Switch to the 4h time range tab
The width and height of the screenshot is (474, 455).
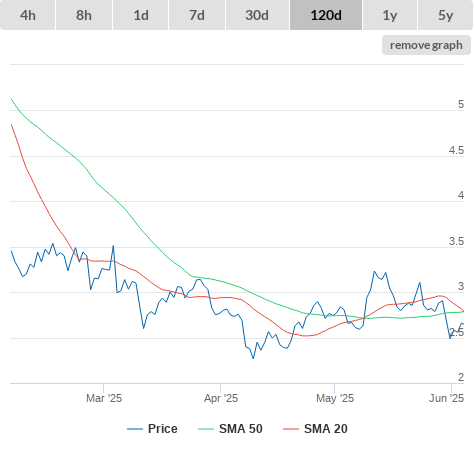point(28,15)
